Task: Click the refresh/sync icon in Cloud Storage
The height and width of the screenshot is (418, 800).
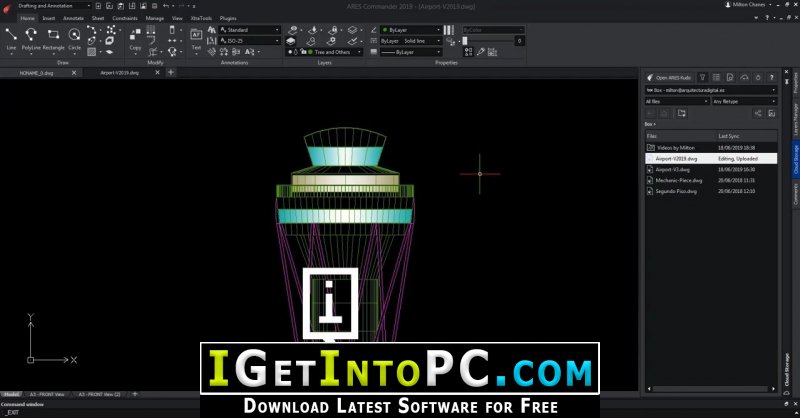Action: tap(744, 78)
